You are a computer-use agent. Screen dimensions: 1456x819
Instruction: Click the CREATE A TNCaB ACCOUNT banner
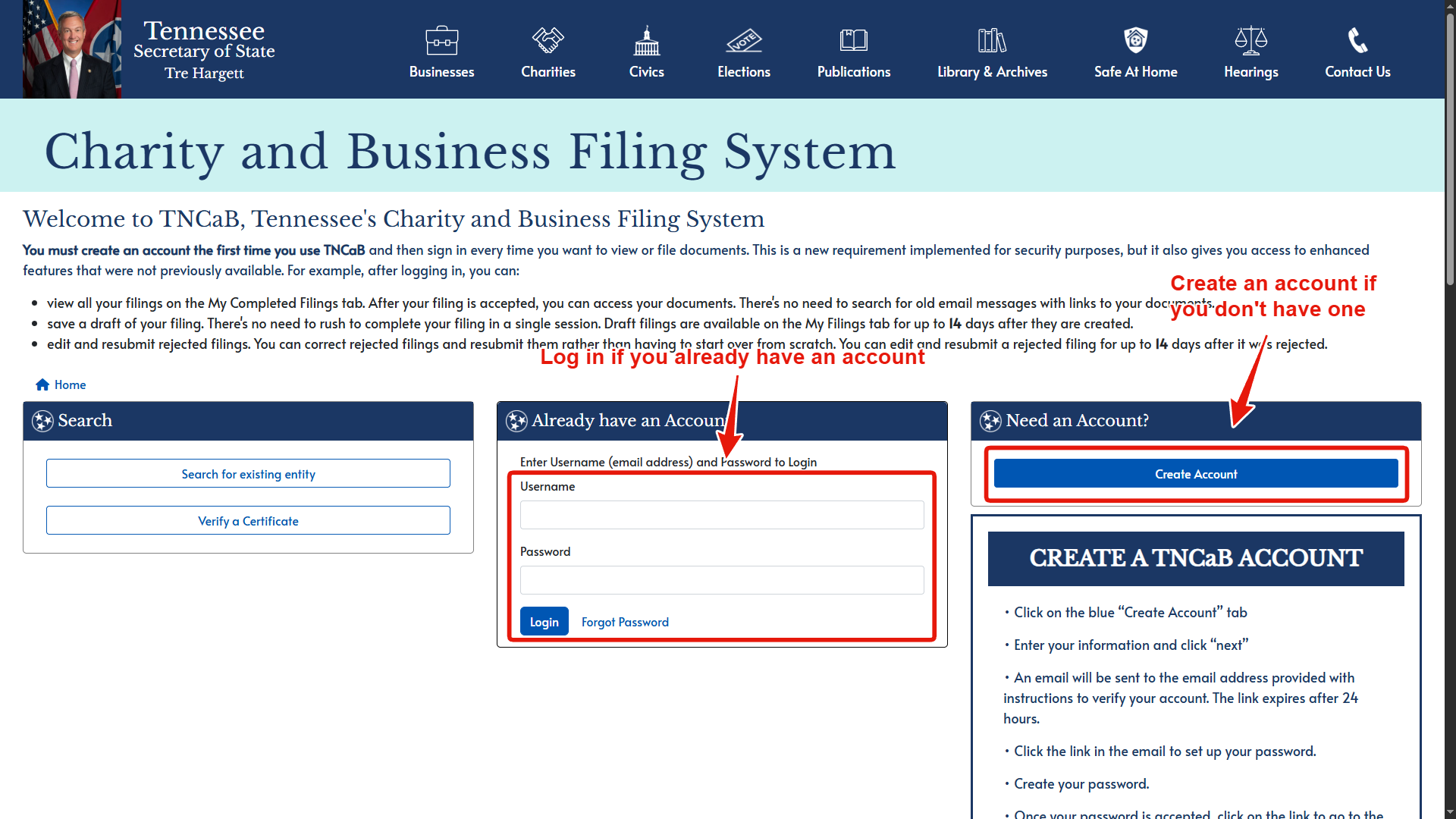click(x=1196, y=558)
